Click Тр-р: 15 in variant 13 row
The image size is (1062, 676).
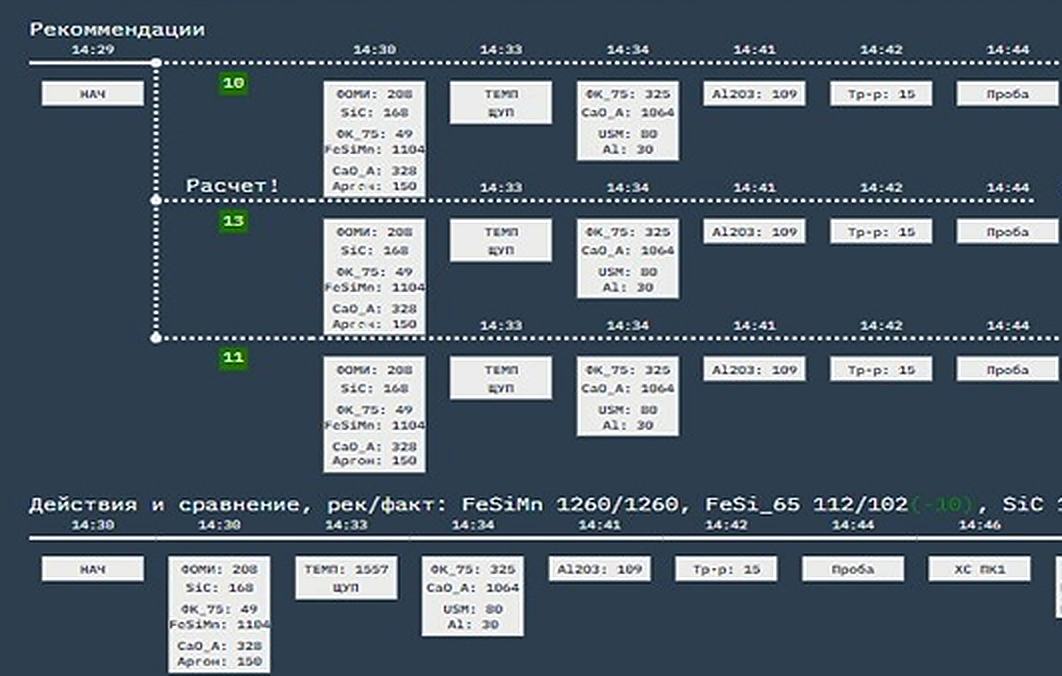(x=881, y=231)
